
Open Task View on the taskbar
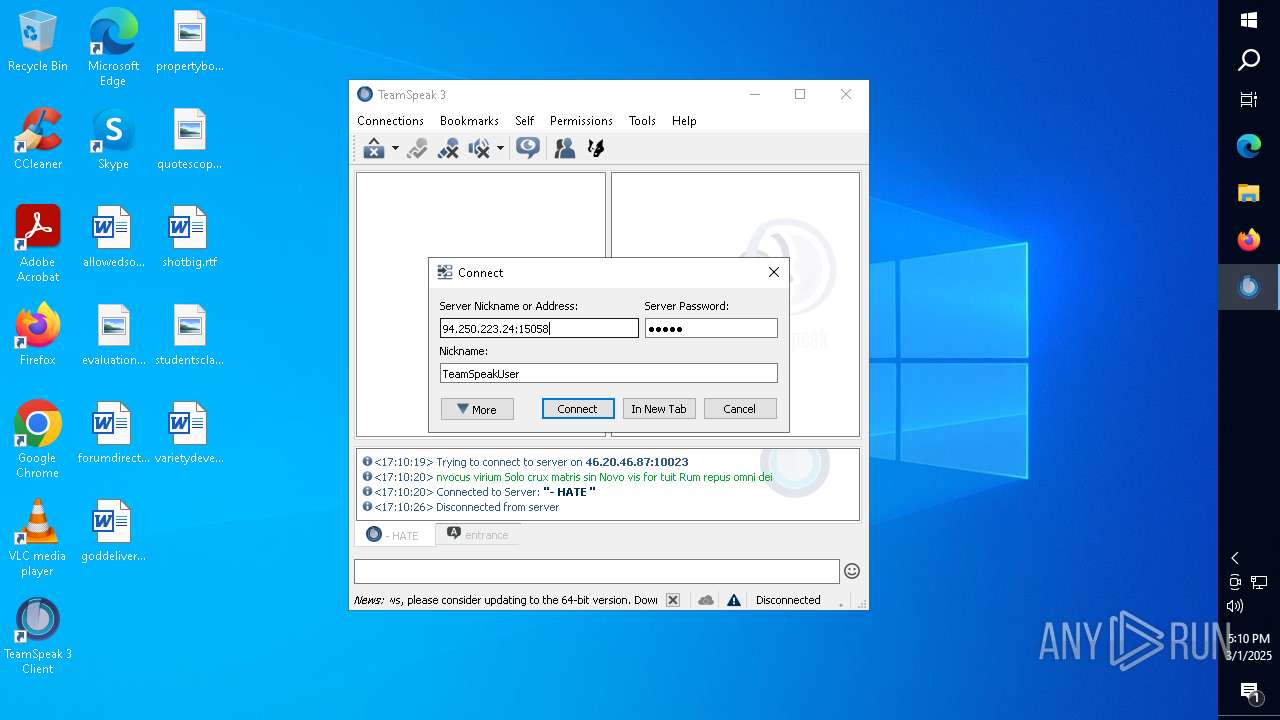[x=1249, y=99]
